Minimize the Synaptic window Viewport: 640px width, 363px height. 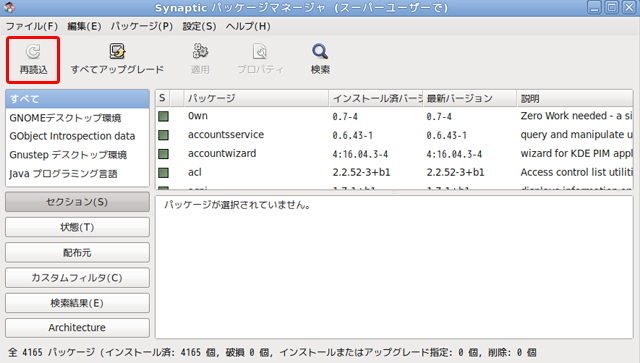[x=594, y=7]
